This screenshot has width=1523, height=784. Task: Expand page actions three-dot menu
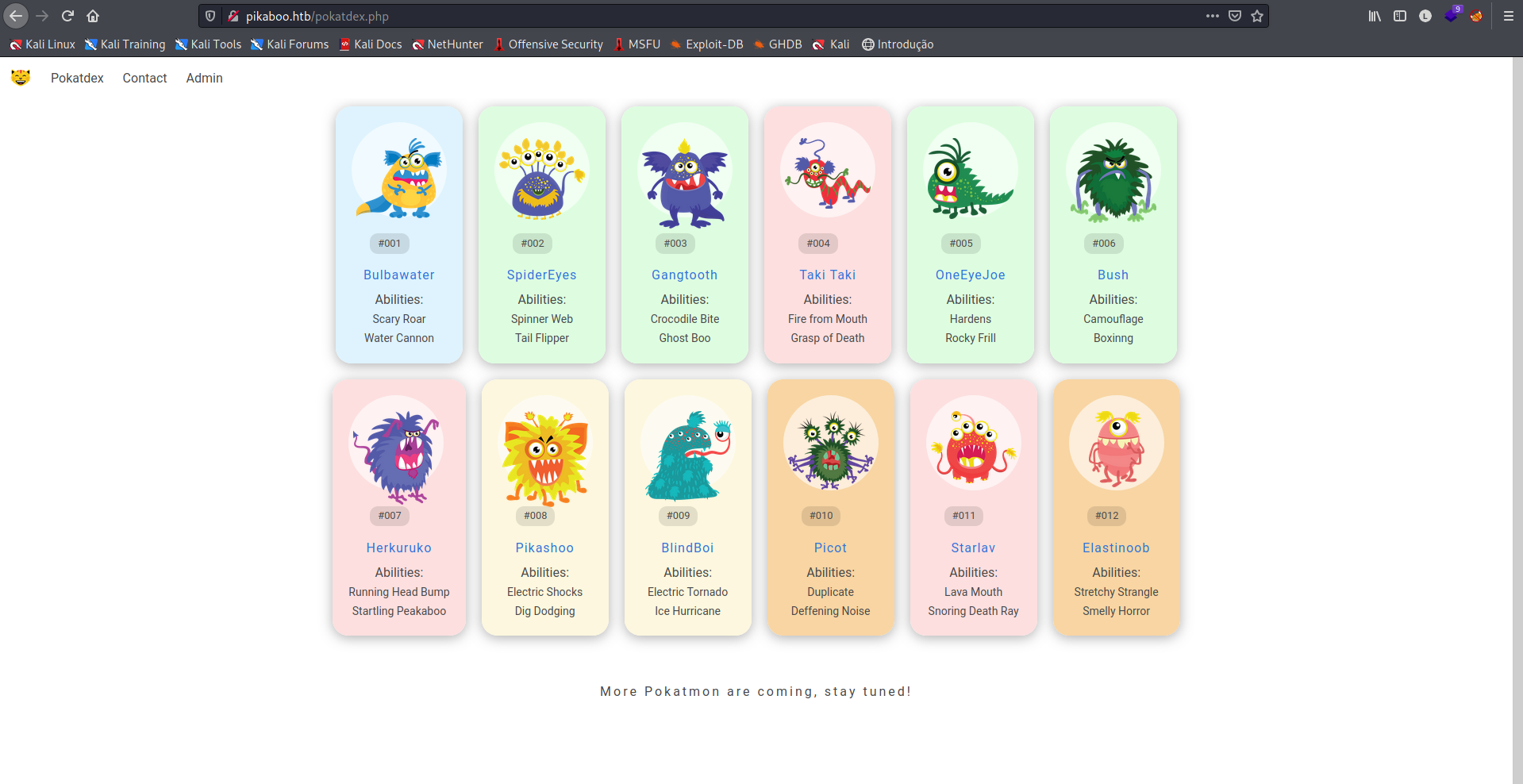click(x=1212, y=16)
